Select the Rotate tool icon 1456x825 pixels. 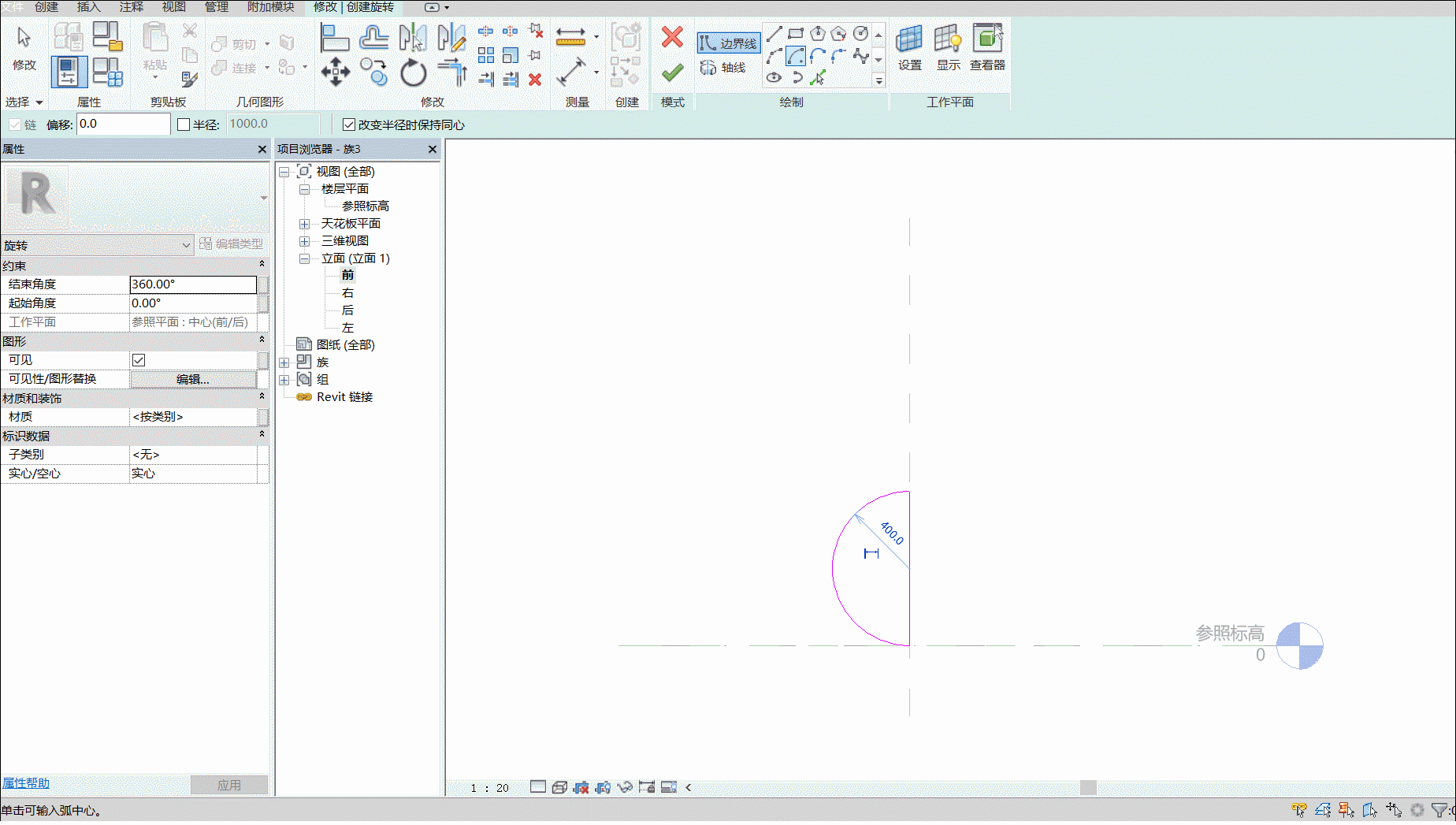[x=413, y=72]
